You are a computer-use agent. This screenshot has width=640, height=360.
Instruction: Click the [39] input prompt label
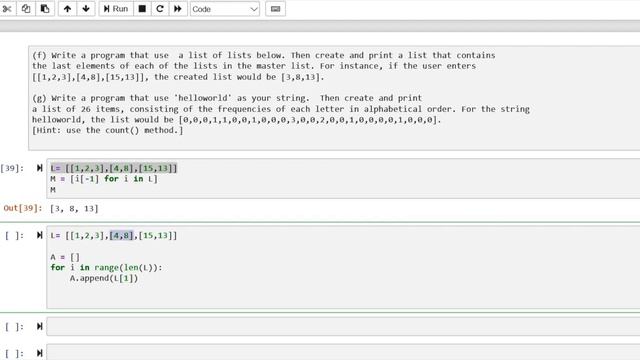click(12, 168)
